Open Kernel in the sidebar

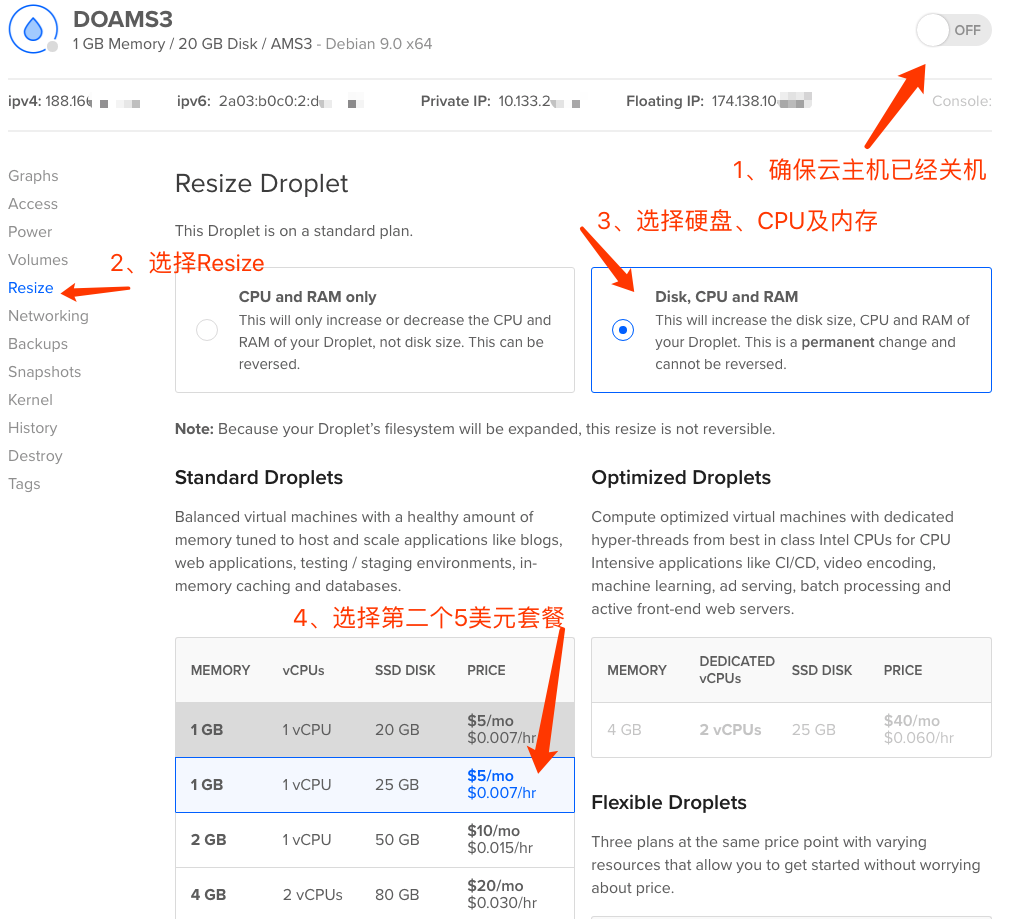point(30,399)
